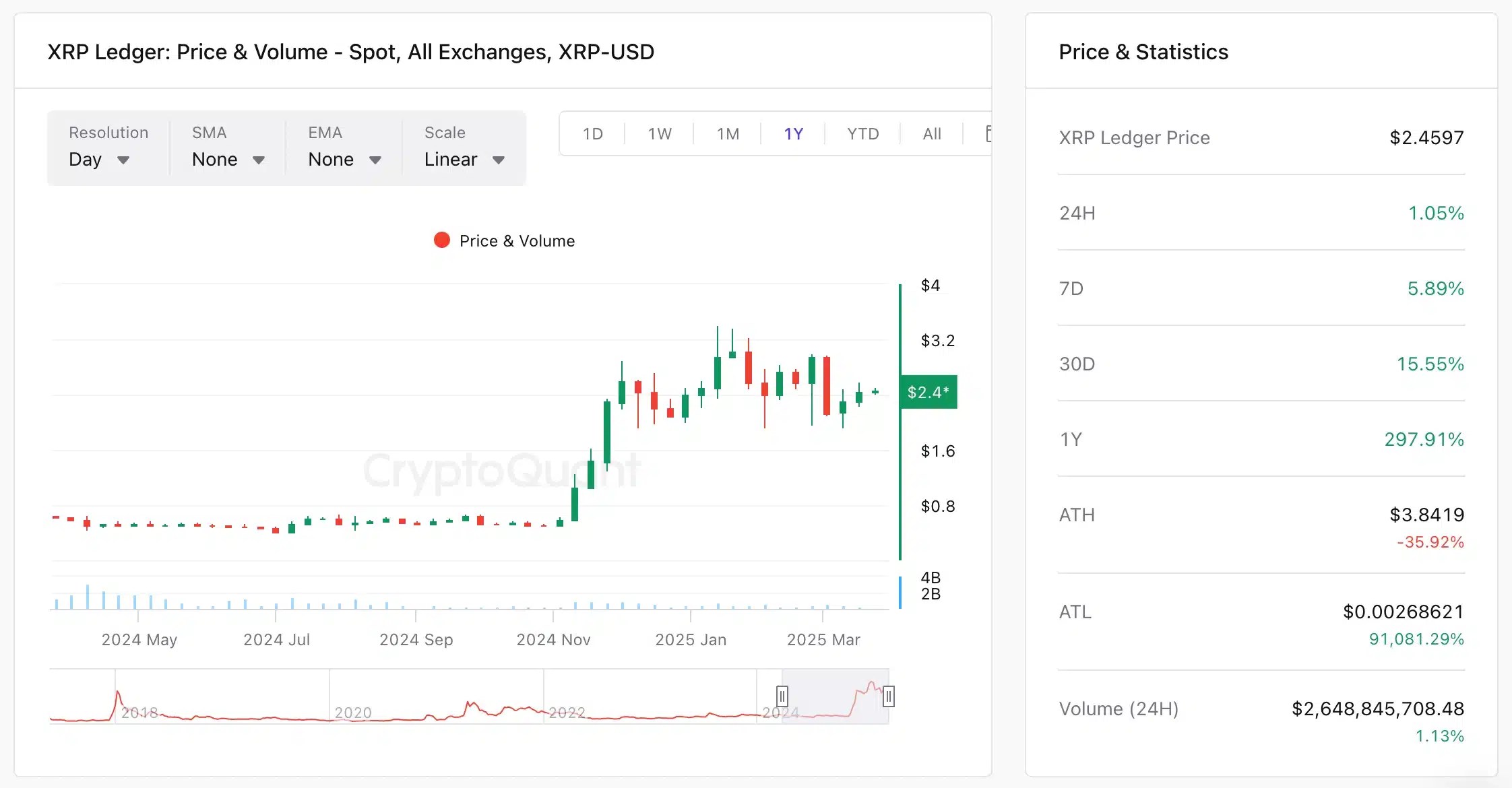Click the ATH value $3.8419
1512x788 pixels.
(x=1426, y=514)
